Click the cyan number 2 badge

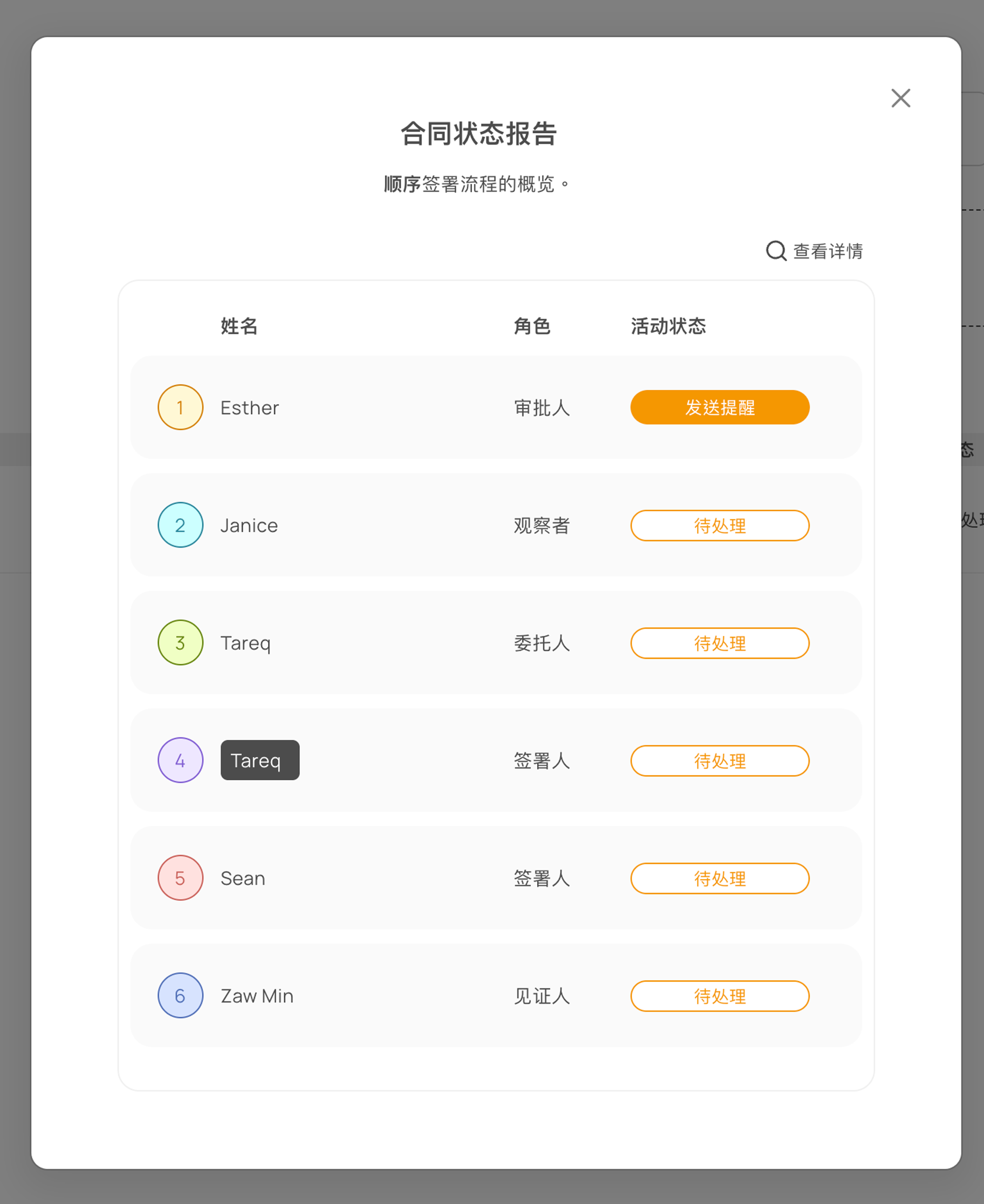(180, 525)
